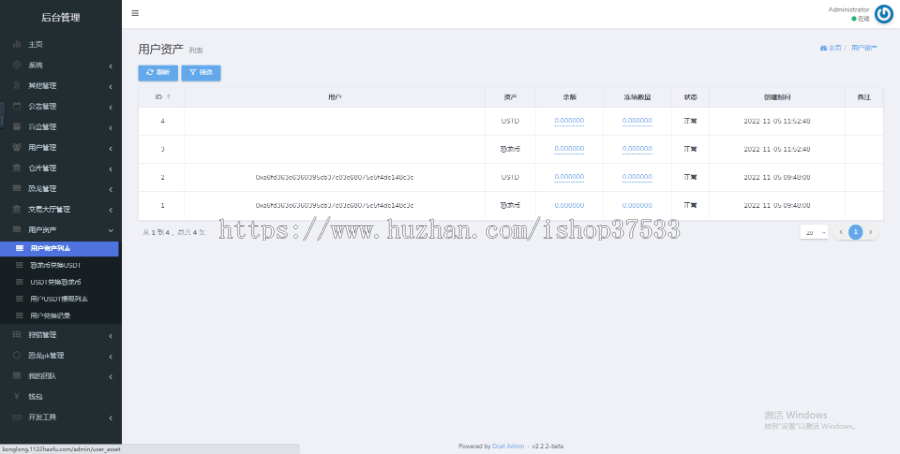Toggle the sidebar with the hamburger icon
Viewport: 900px width, 454px height.
pyautogui.click(x=135, y=13)
